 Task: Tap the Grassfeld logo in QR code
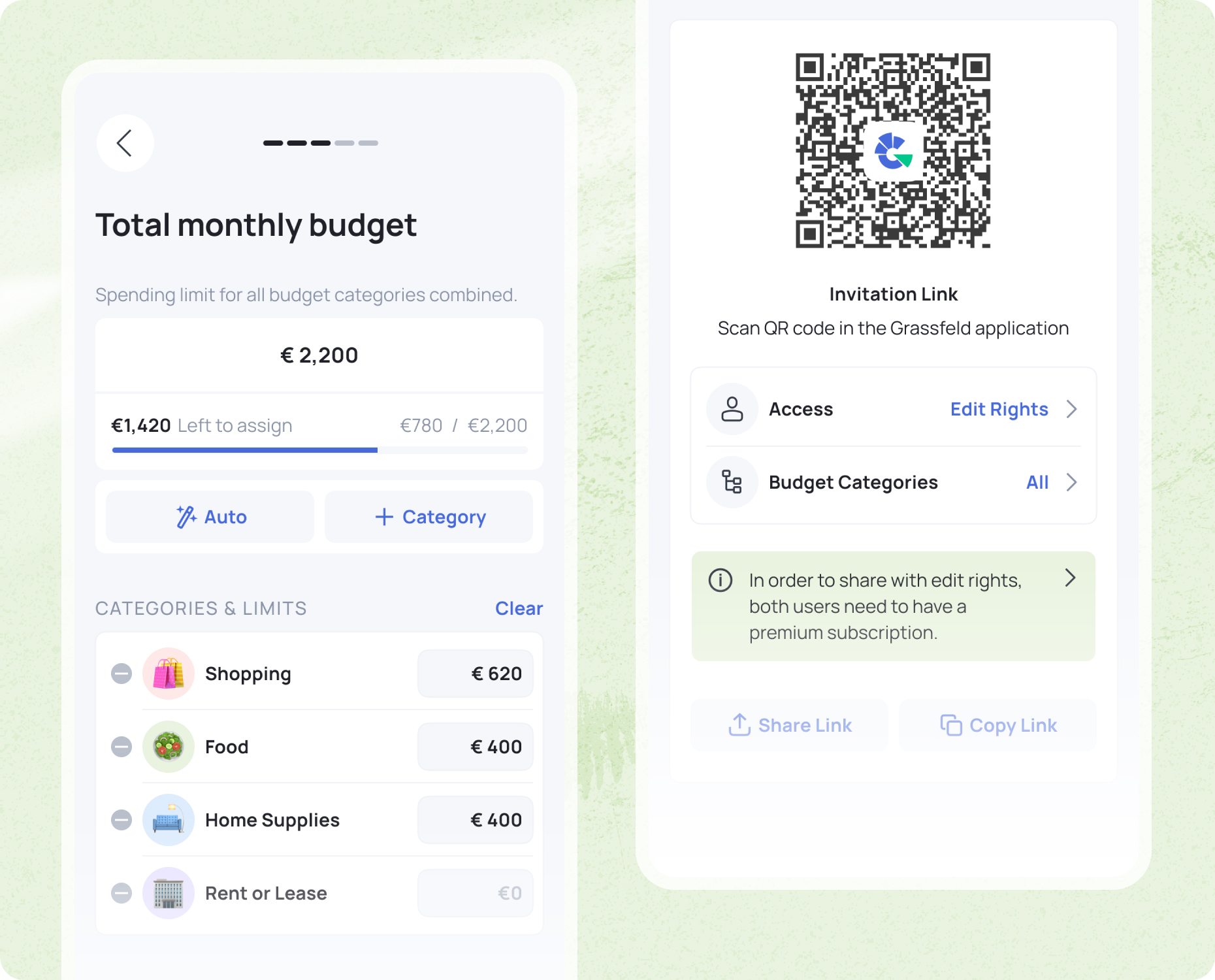pyautogui.click(x=893, y=151)
